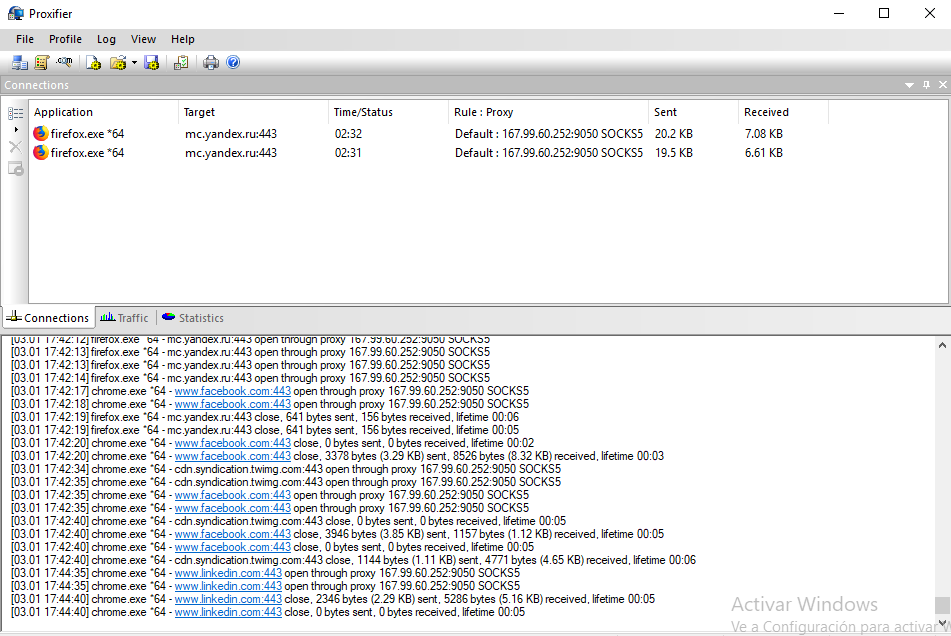951x636 pixels.
Task: Open the profile Open dropdown arrow
Action: coord(132,62)
